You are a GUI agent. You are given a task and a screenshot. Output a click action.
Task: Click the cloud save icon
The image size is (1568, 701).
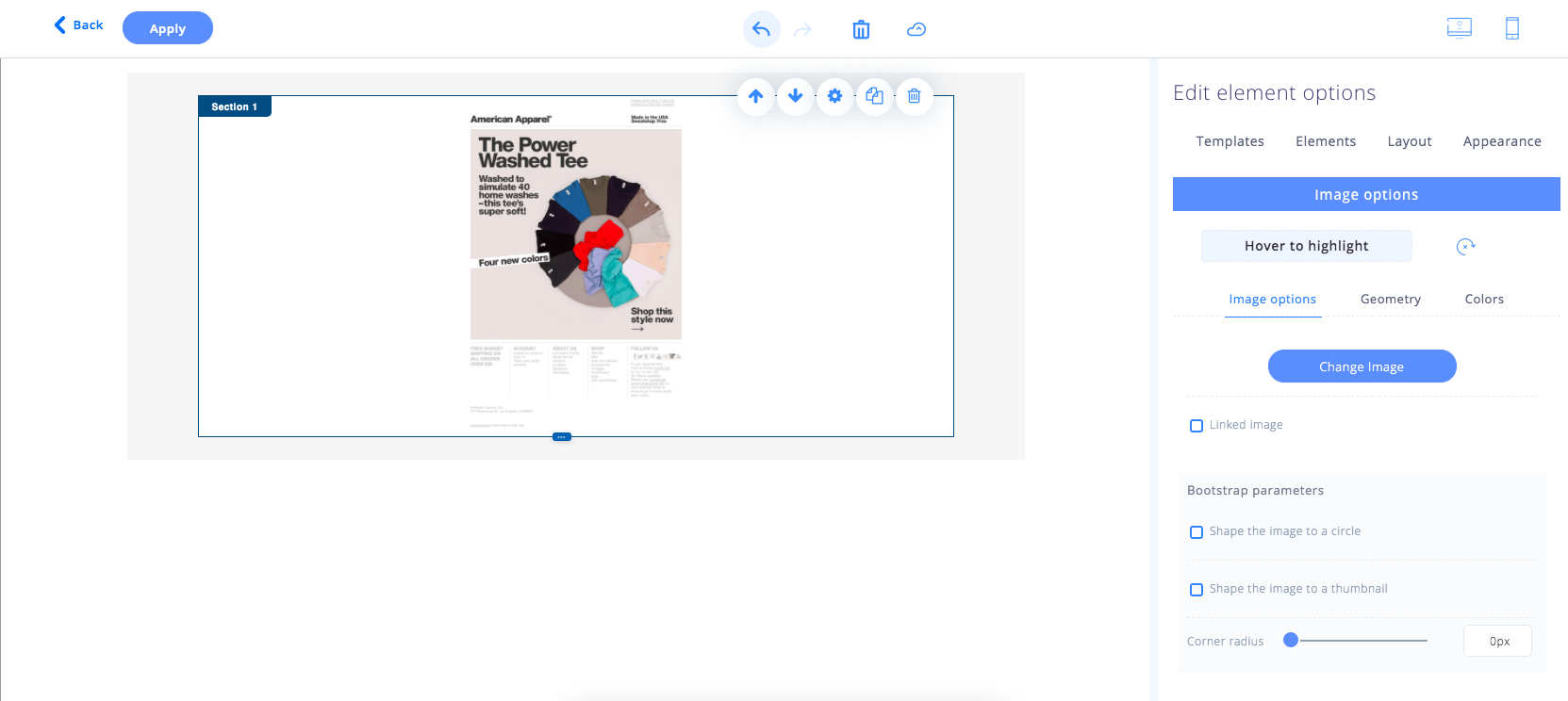(916, 30)
